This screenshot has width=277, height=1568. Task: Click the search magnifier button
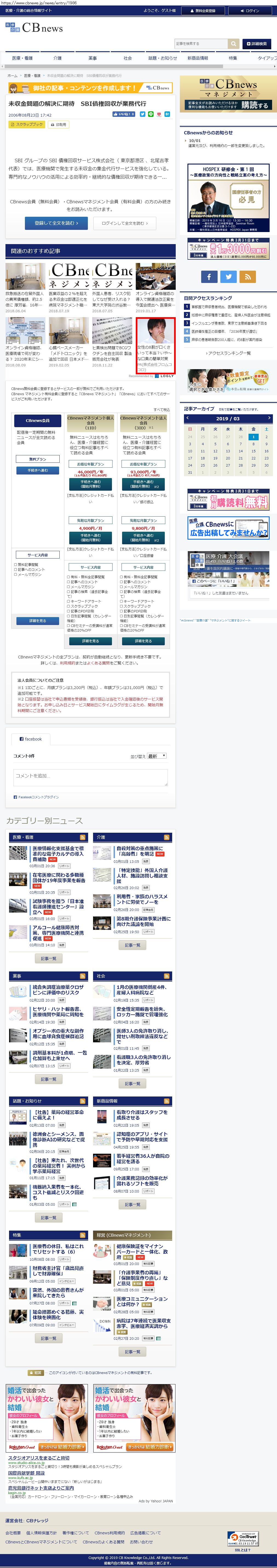[x=233, y=44]
